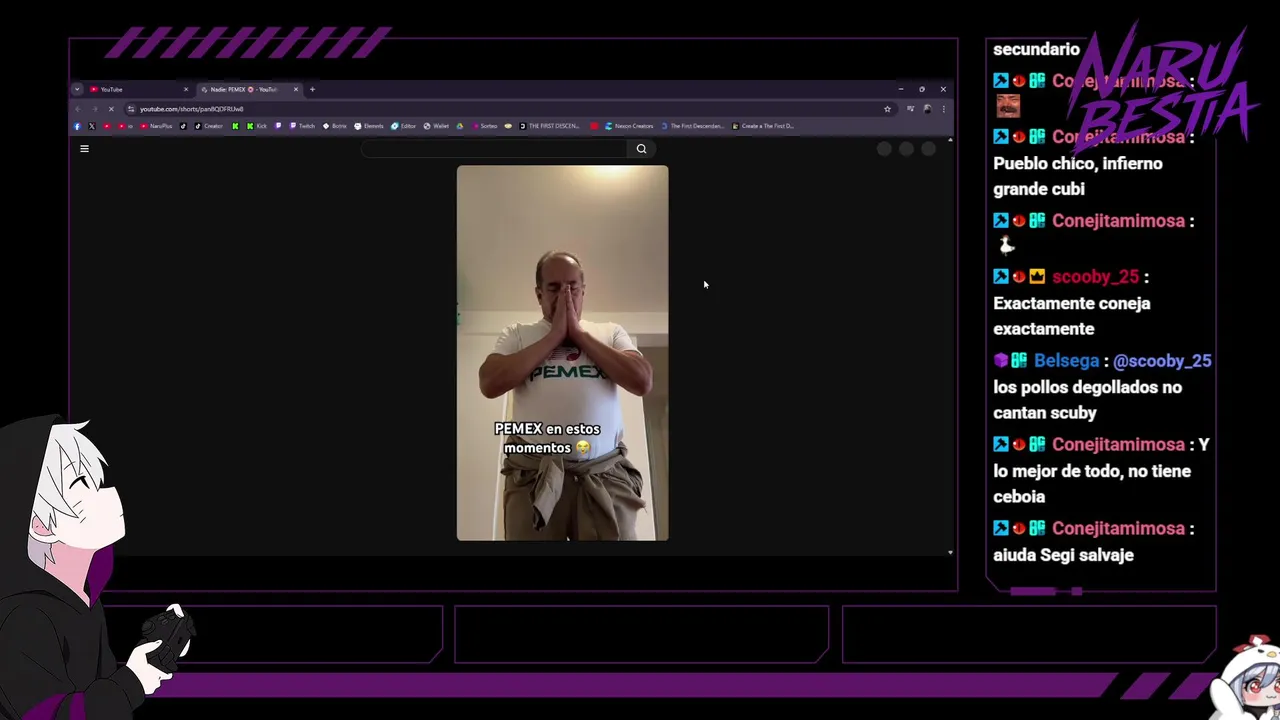Screen dimensions: 1280x720
Task: Click the @scooby_25 mention in chat
Action: tap(1162, 361)
